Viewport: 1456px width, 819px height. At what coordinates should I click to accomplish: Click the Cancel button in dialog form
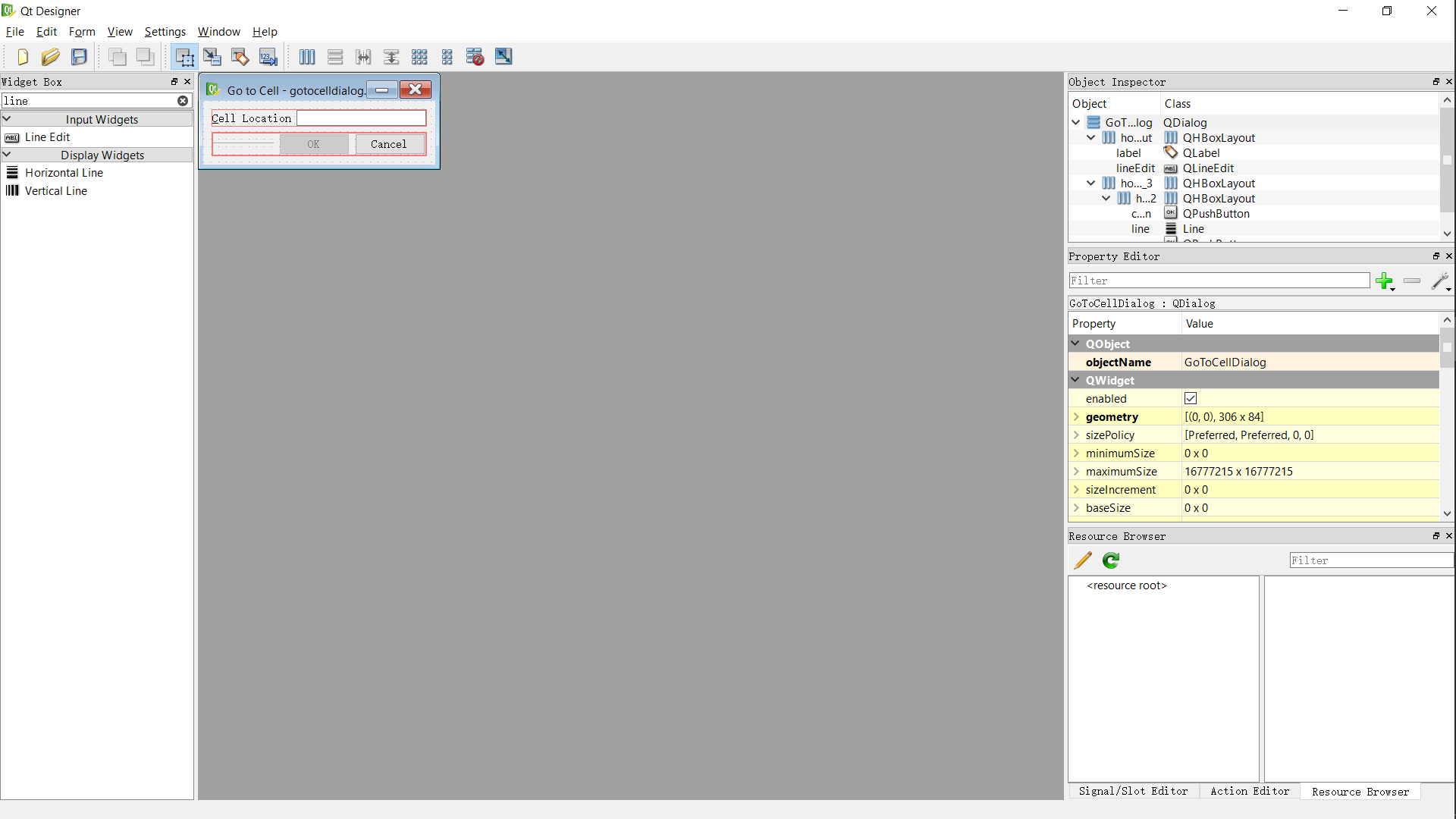coord(389,144)
